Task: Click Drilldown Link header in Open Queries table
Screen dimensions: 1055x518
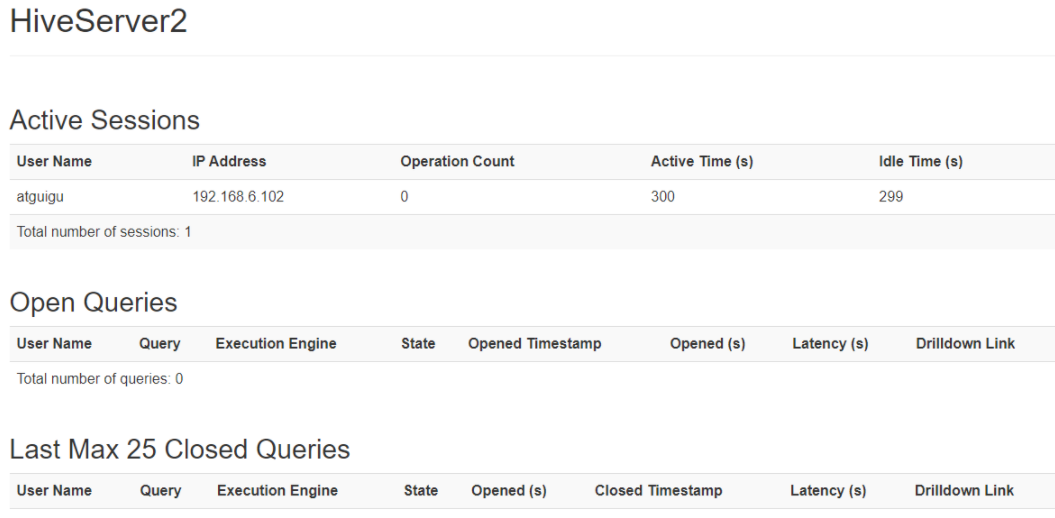Action: (x=965, y=344)
